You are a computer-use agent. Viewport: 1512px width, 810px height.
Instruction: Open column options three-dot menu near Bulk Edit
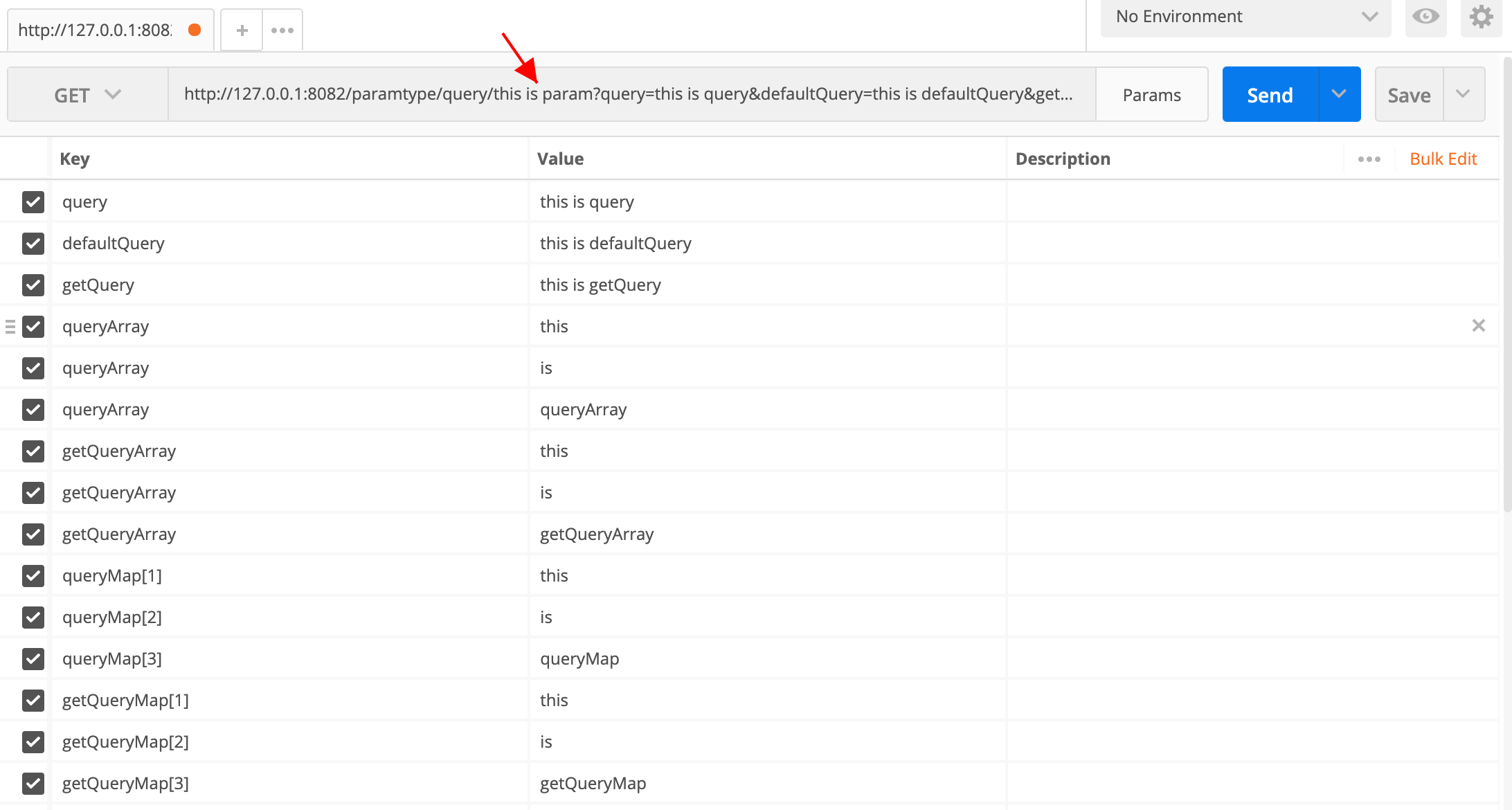1369,159
